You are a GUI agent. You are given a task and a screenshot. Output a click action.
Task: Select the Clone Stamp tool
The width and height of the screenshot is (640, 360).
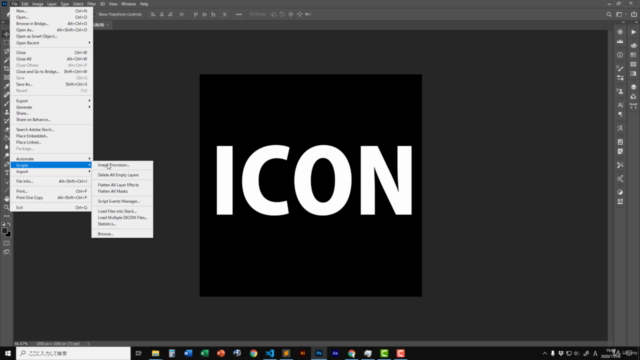point(6,112)
